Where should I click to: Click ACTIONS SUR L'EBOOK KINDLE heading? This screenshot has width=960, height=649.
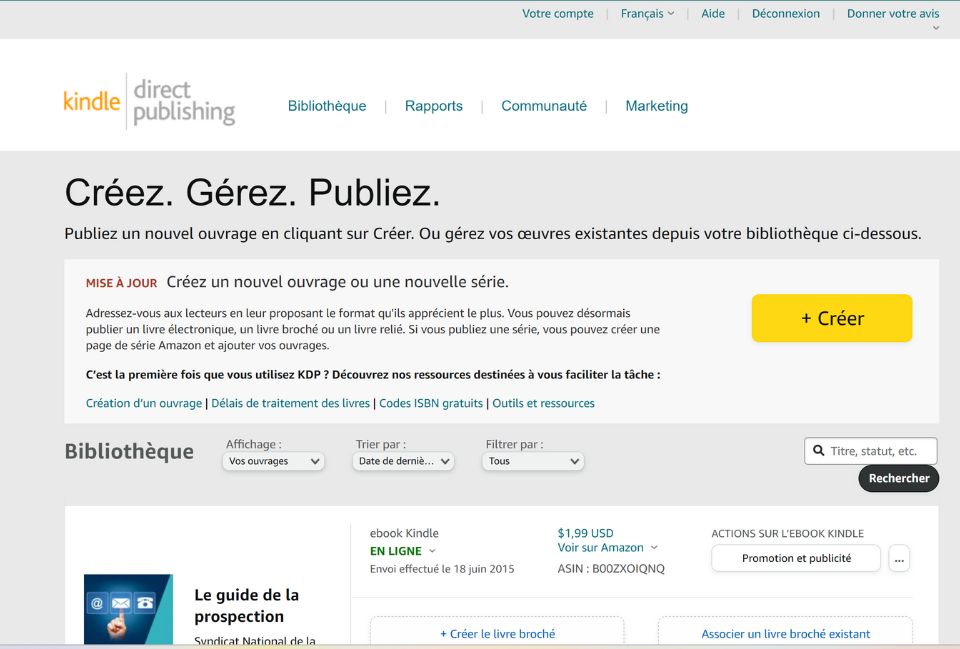pyautogui.click(x=787, y=533)
